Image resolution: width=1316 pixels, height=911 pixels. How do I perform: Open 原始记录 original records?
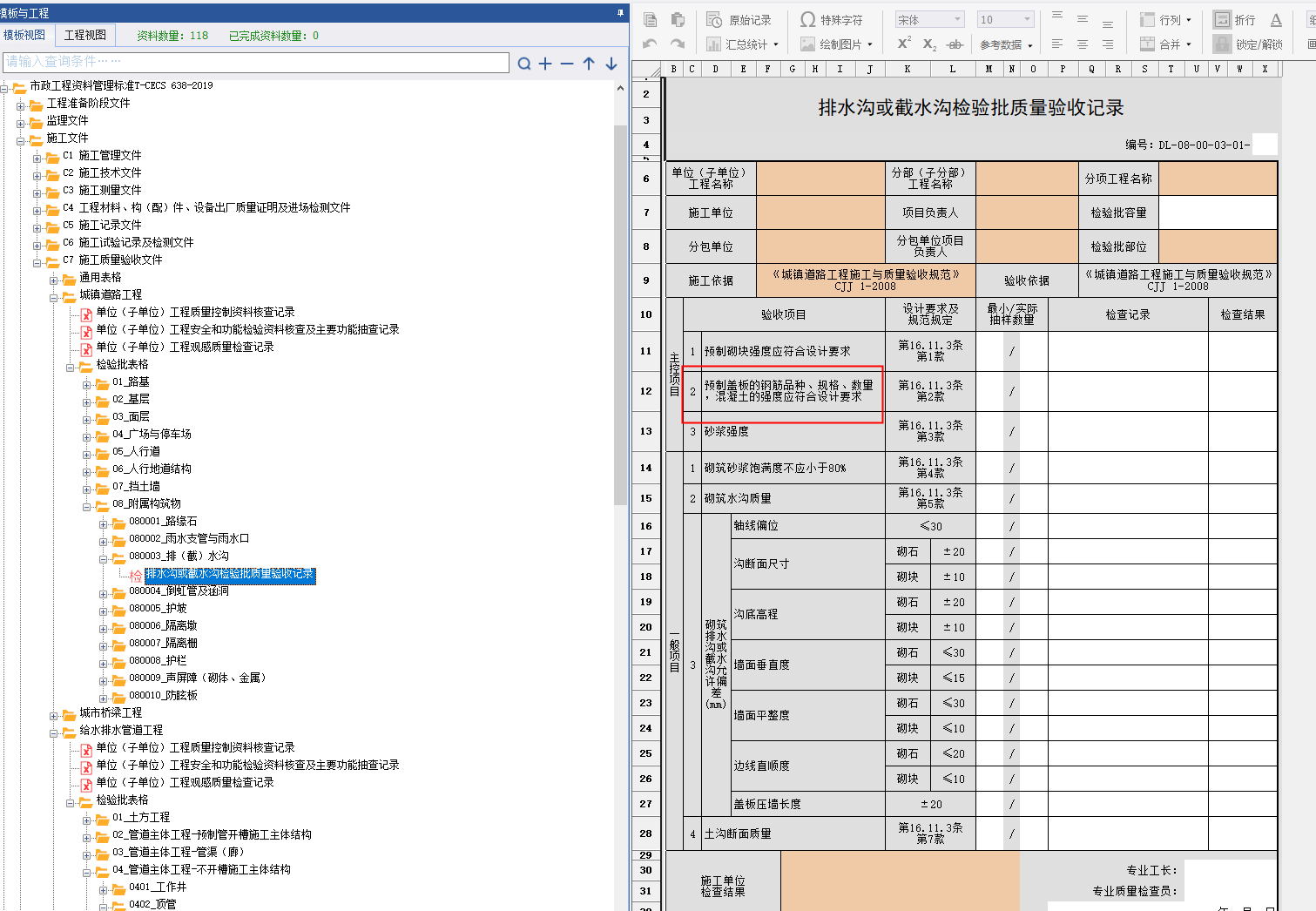pos(739,19)
